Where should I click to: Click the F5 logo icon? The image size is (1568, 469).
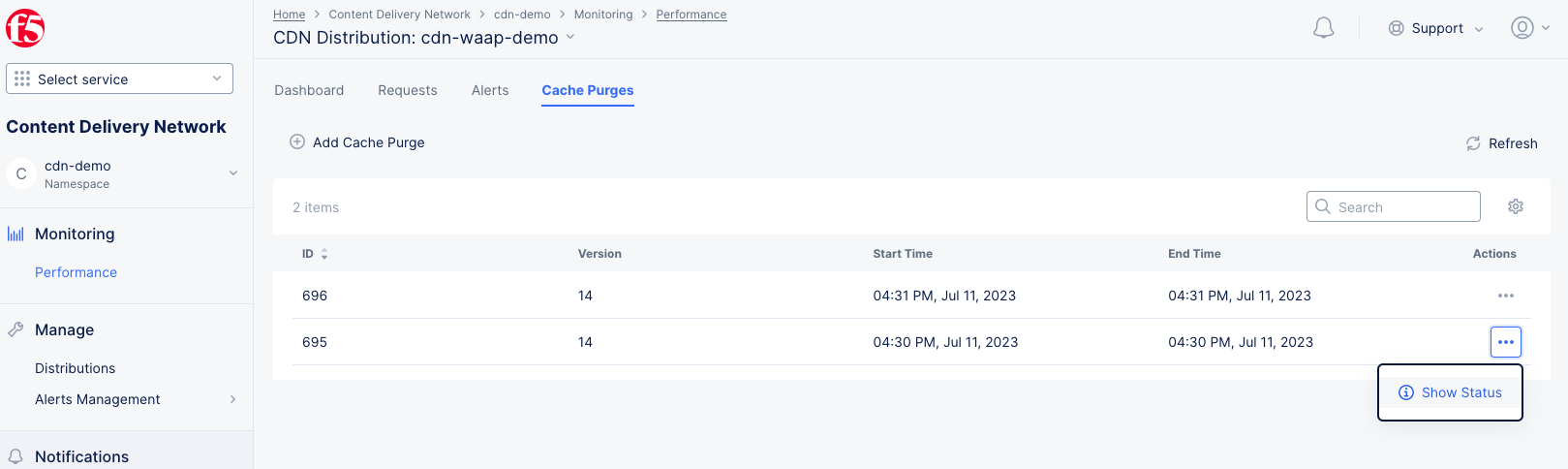[25, 28]
